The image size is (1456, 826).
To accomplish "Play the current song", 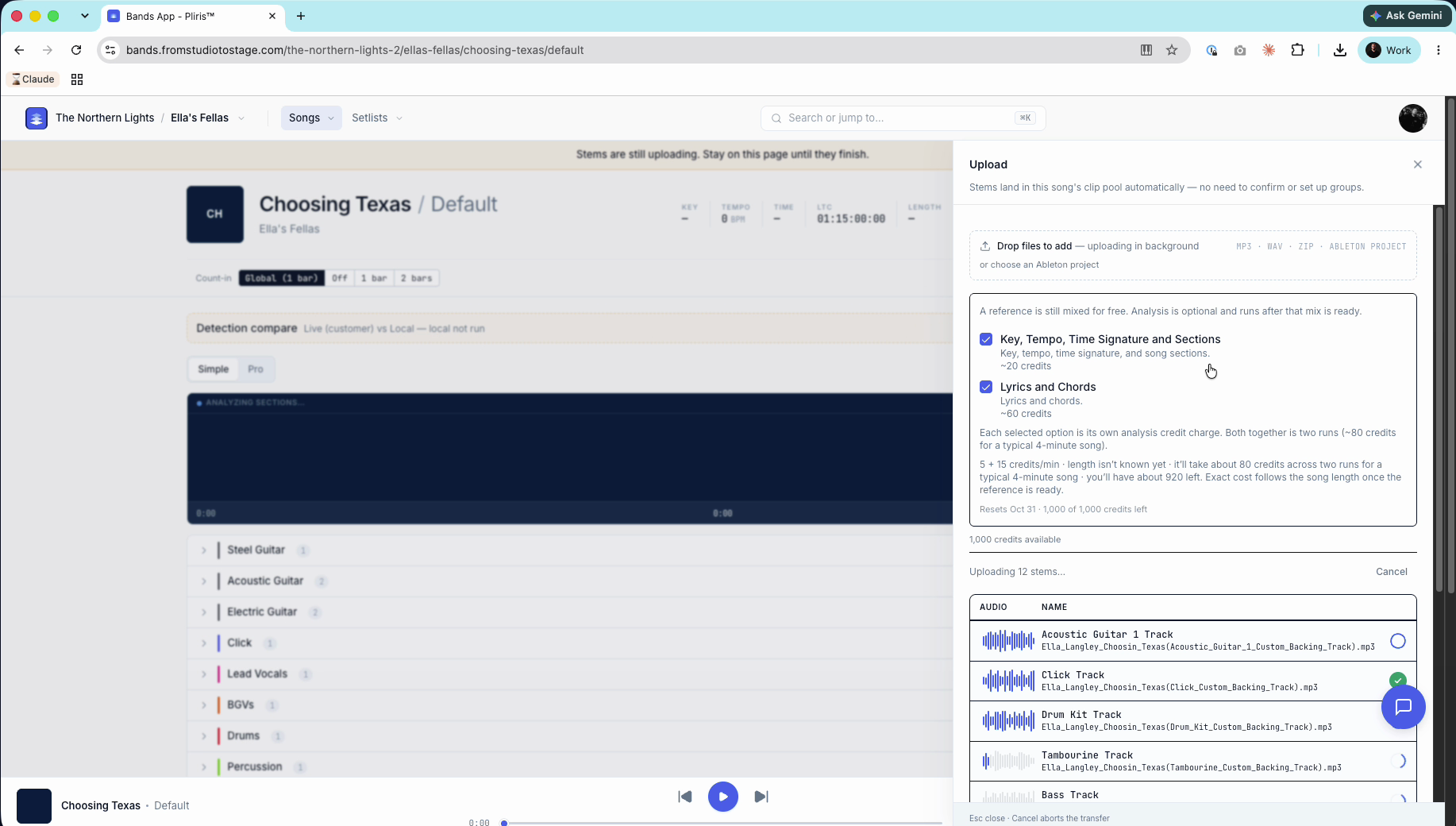I will click(x=722, y=797).
